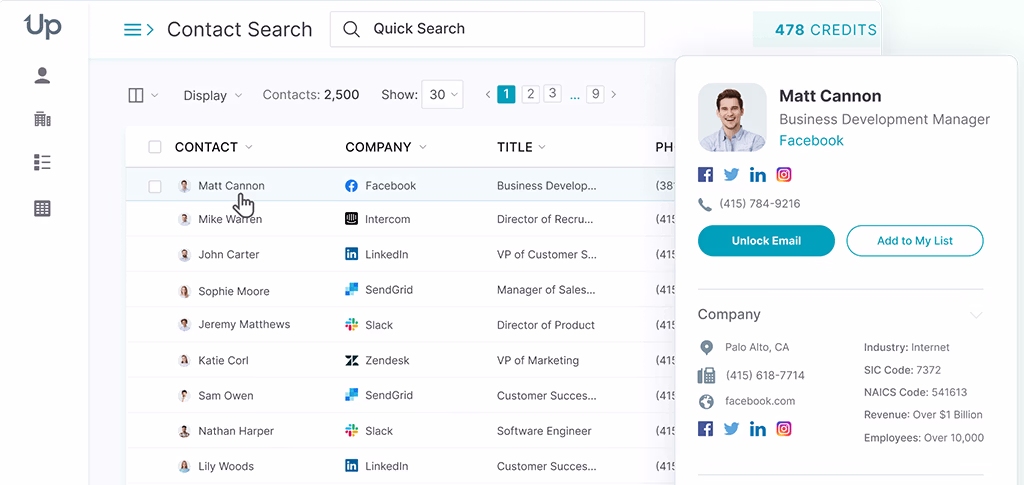The height and width of the screenshot is (485, 1024).
Task: Select the Nathan Harper contact name
Action: point(236,431)
